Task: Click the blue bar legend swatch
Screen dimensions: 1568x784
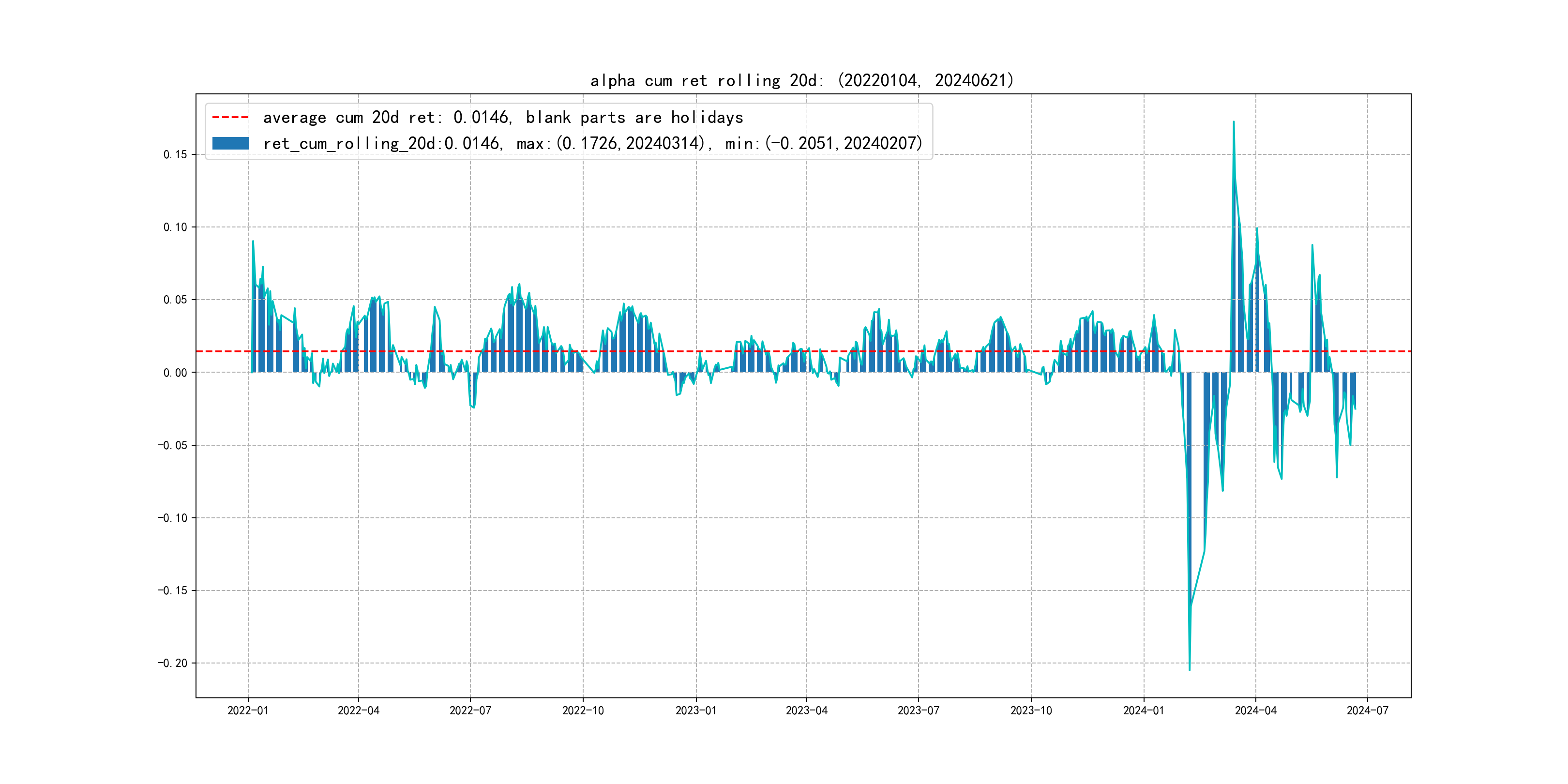Action: [x=230, y=144]
